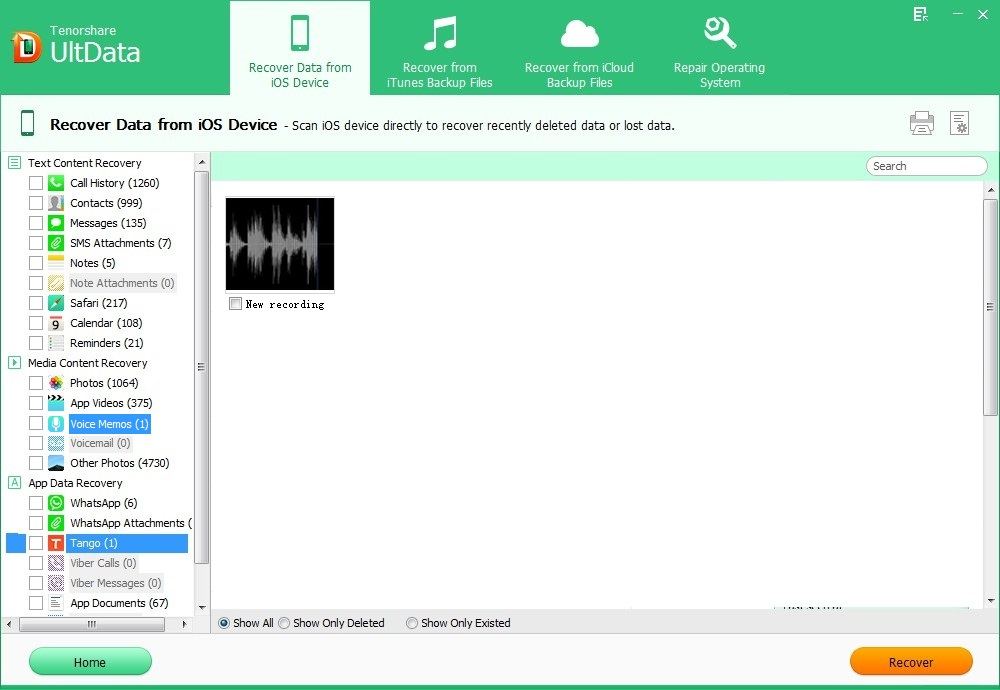Collapse the Text Content Recovery group
The image size is (1000, 690).
(14, 163)
